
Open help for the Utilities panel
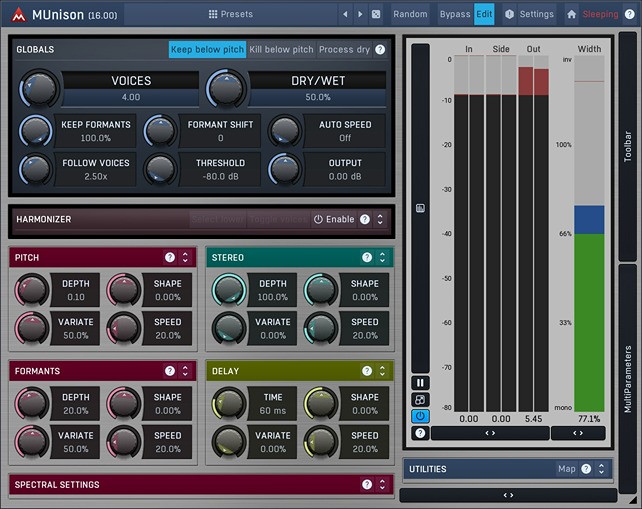pyautogui.click(x=586, y=468)
